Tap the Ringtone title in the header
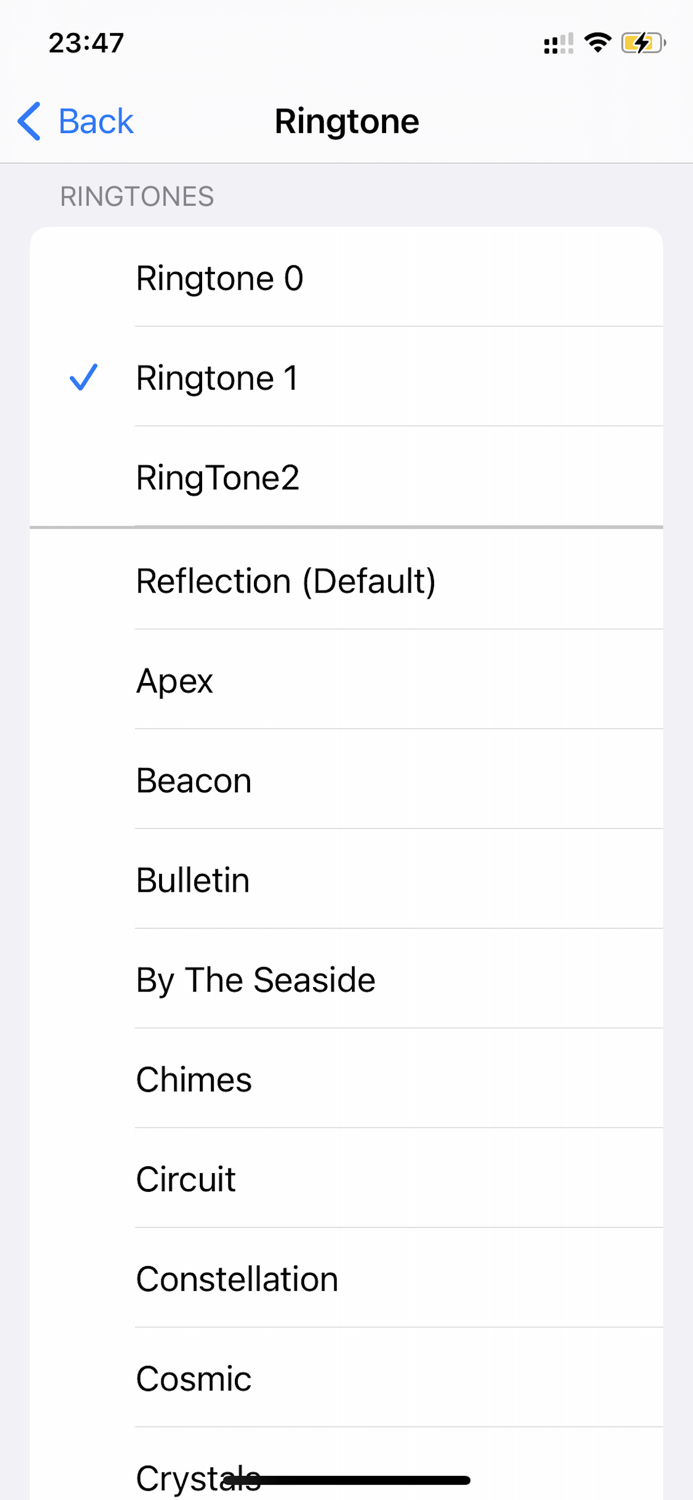This screenshot has width=693, height=1500. tap(347, 121)
